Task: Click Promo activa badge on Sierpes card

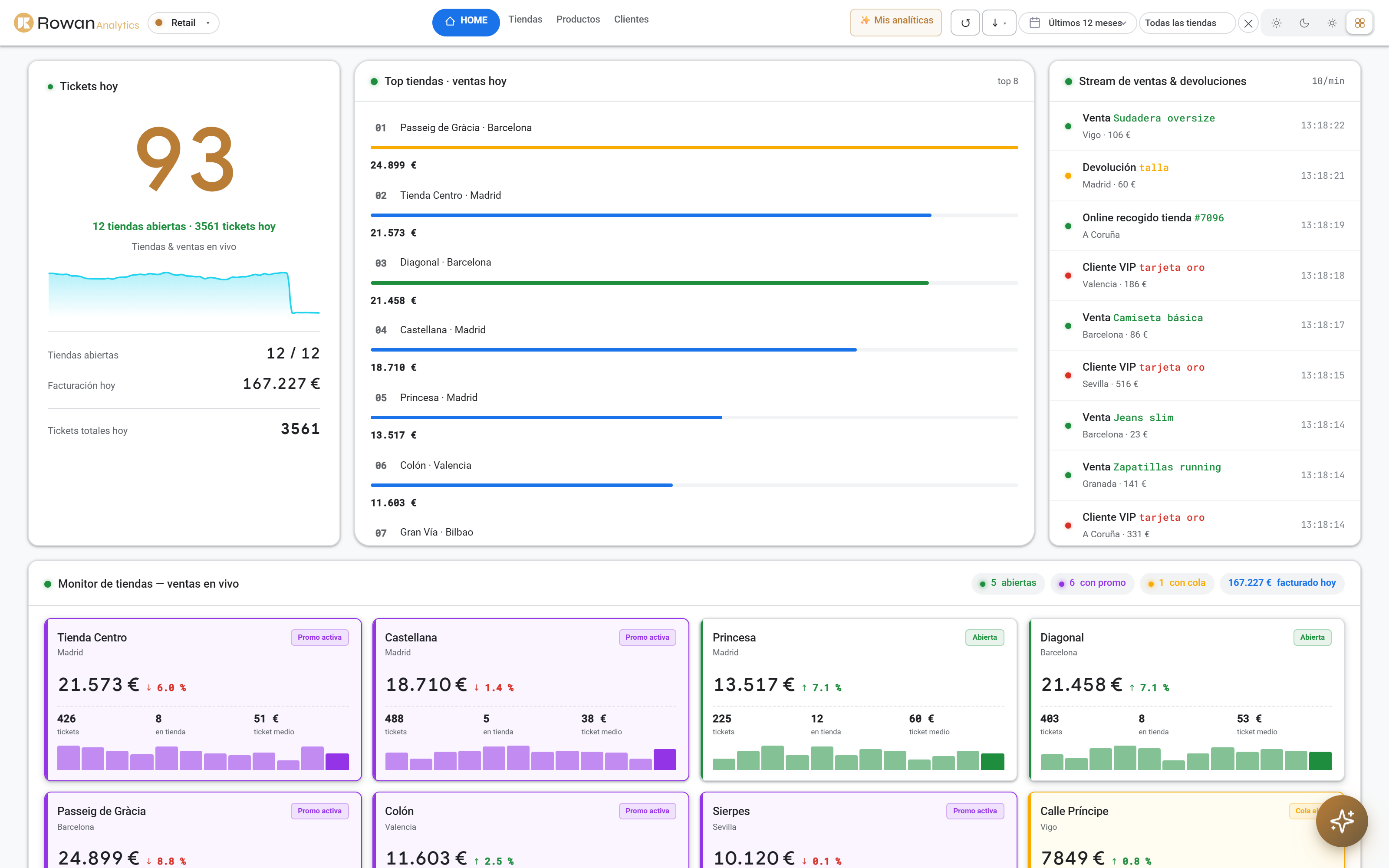Action: tap(974, 811)
